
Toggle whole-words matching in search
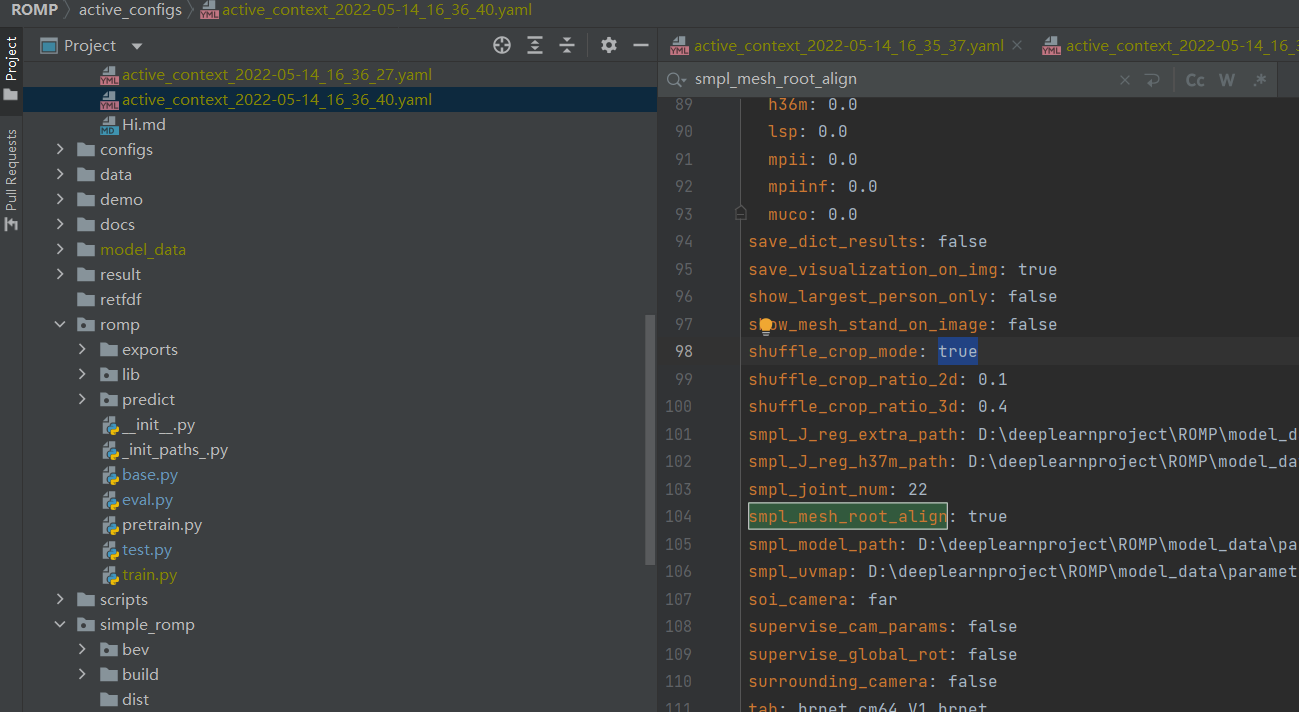(1227, 79)
